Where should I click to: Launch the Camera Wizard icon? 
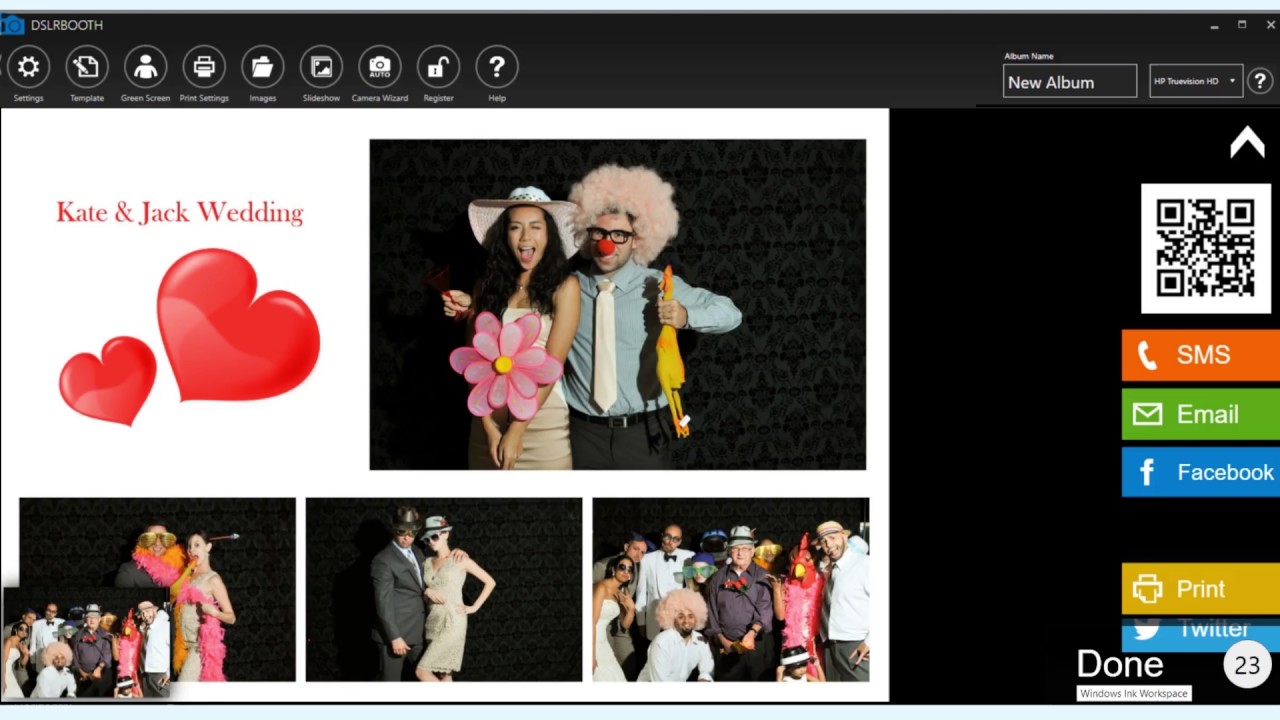click(380, 67)
